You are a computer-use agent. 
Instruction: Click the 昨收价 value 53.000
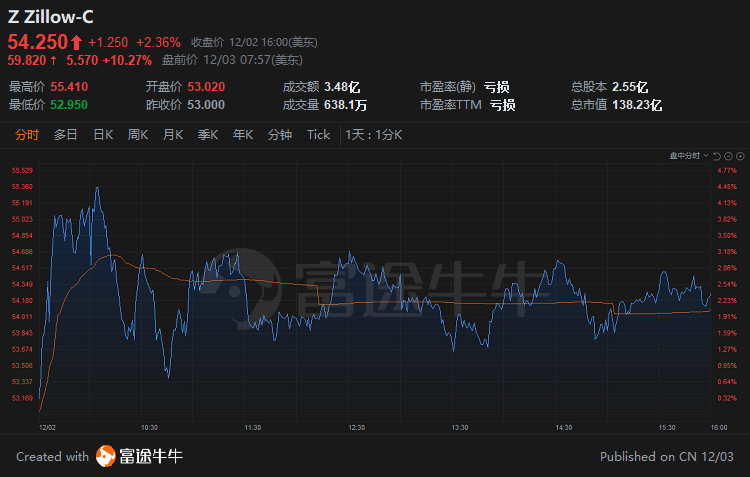pyautogui.click(x=206, y=105)
